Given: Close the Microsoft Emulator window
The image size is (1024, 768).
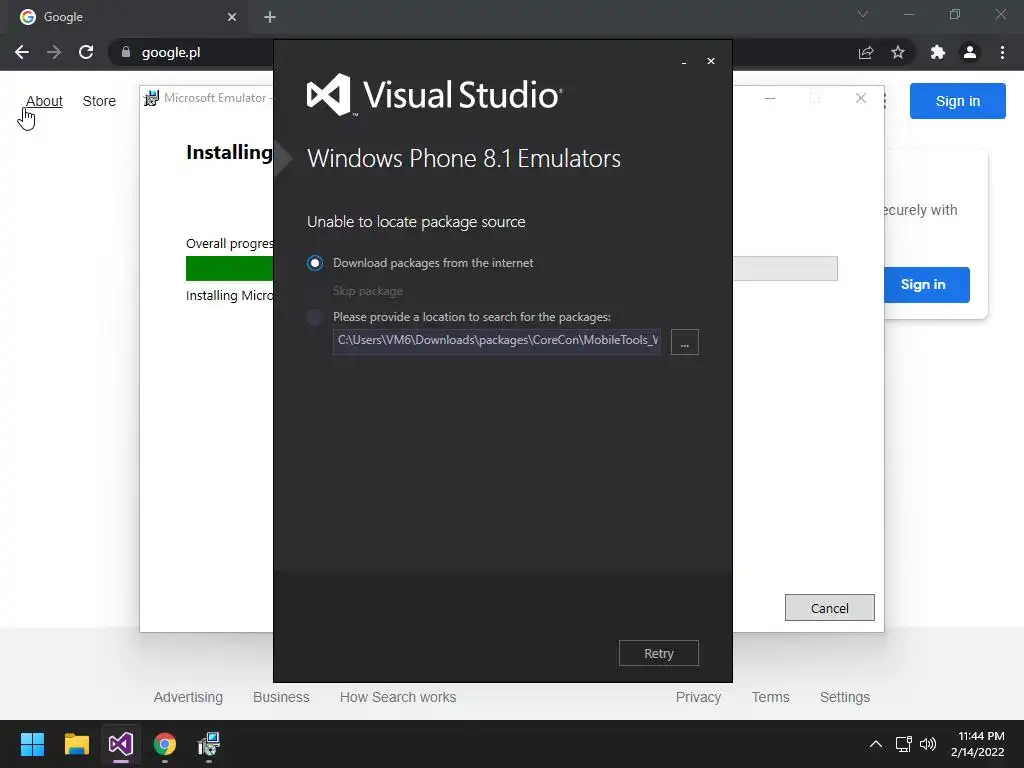Looking at the screenshot, I should click(861, 98).
